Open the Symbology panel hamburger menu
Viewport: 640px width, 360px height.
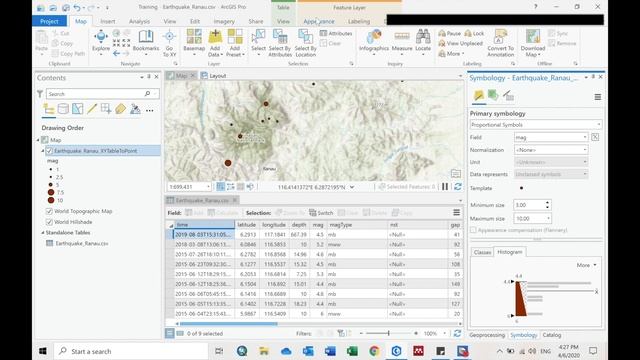[x=598, y=97]
